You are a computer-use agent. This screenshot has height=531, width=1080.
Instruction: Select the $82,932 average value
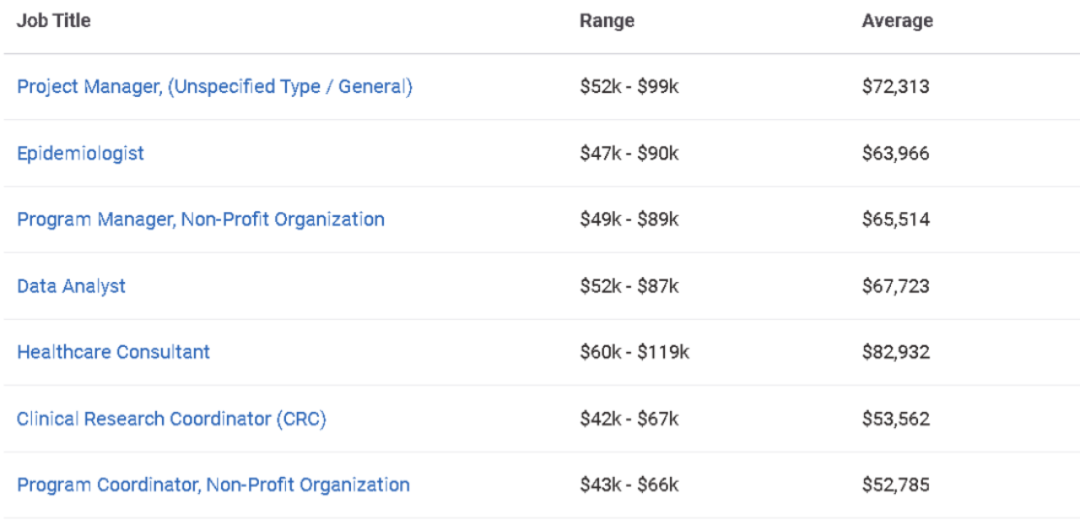[x=895, y=352]
